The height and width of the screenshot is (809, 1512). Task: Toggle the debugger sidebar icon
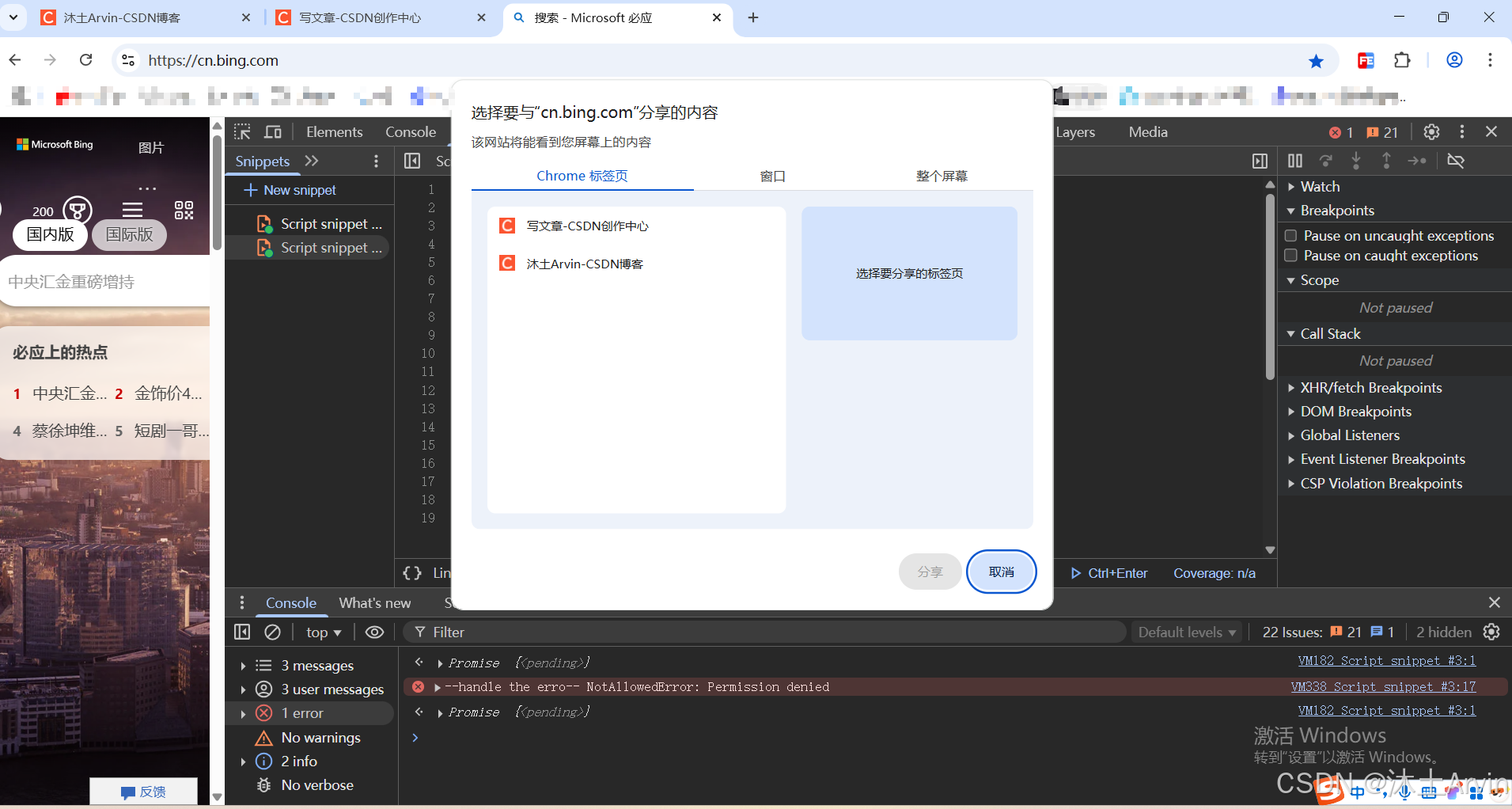click(1260, 161)
